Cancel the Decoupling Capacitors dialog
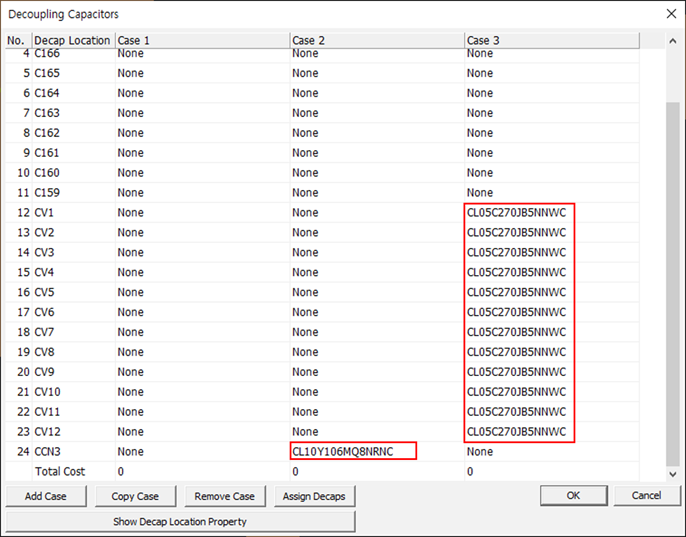Screen dimensions: 686x537 click(x=646, y=496)
